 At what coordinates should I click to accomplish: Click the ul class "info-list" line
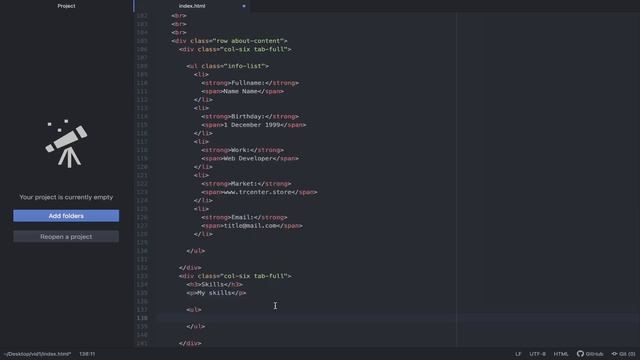coord(227,66)
